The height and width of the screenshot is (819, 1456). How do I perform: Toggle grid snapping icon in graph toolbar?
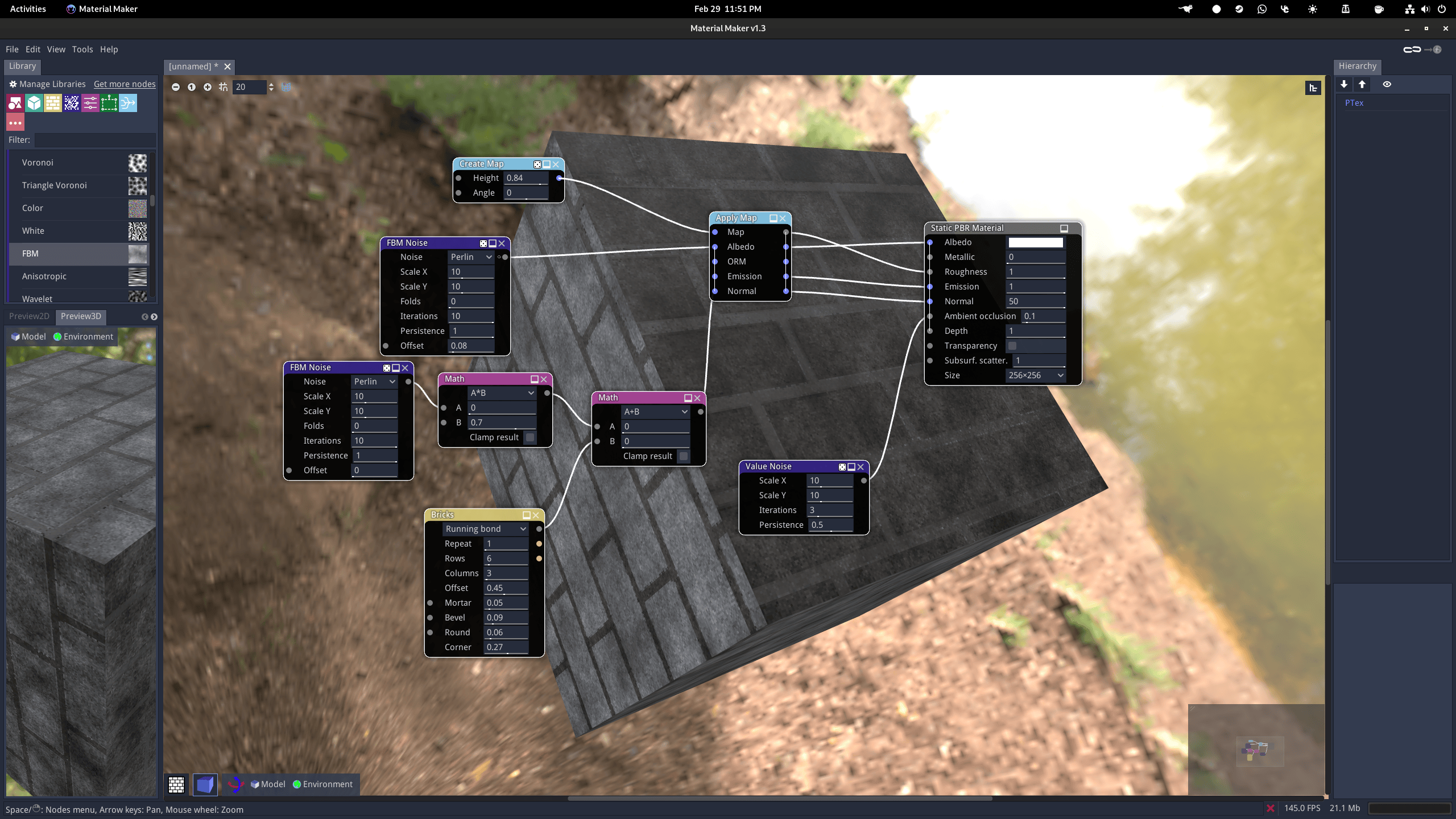[223, 87]
